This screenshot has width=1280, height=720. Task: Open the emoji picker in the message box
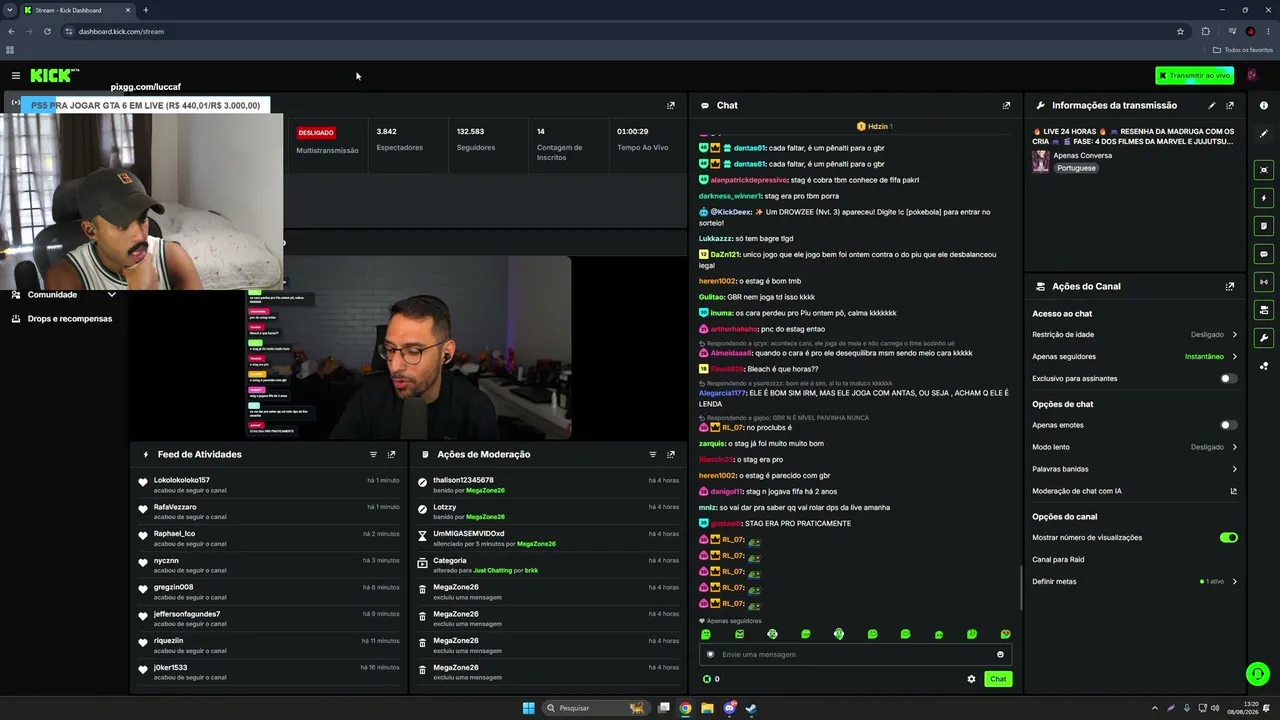pyautogui.click(x=1000, y=654)
